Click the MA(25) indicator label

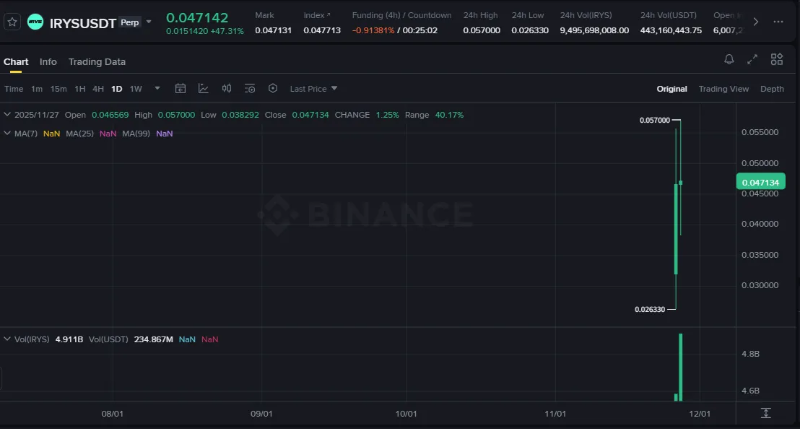tap(80, 134)
